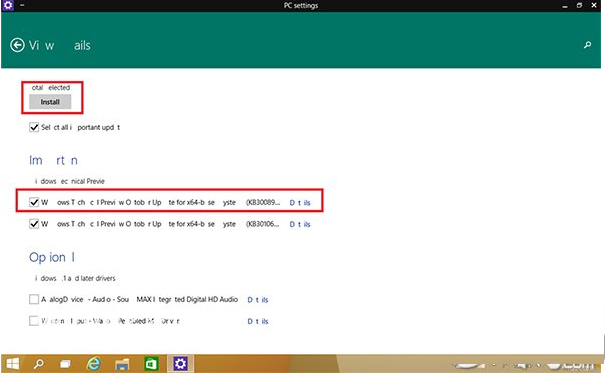Viewport: 605px width, 373px height.
Task: Open search with the magnifier icon
Action: click(587, 45)
